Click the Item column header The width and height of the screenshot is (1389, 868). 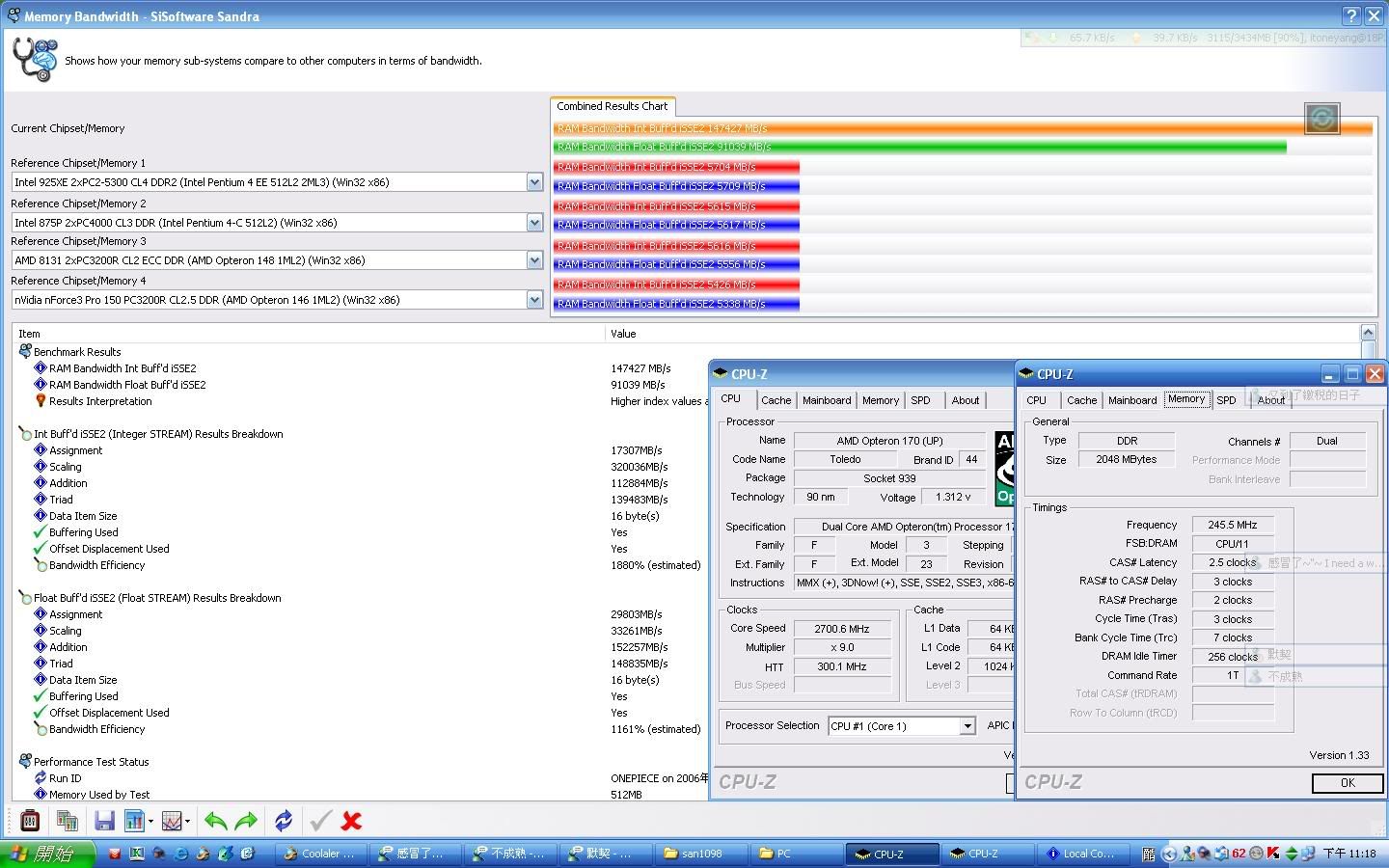click(309, 334)
